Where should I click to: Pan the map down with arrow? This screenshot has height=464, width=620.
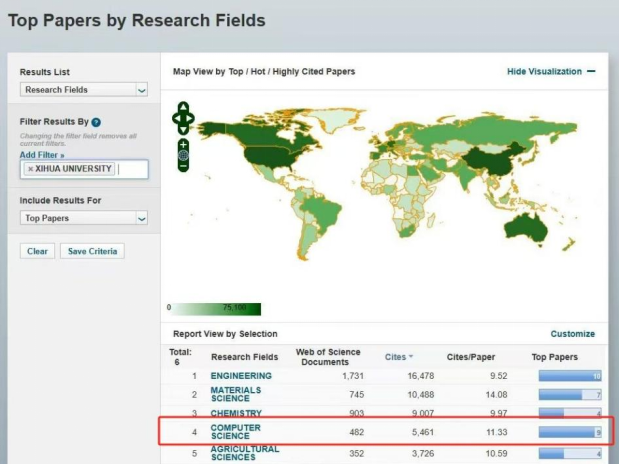click(x=183, y=129)
